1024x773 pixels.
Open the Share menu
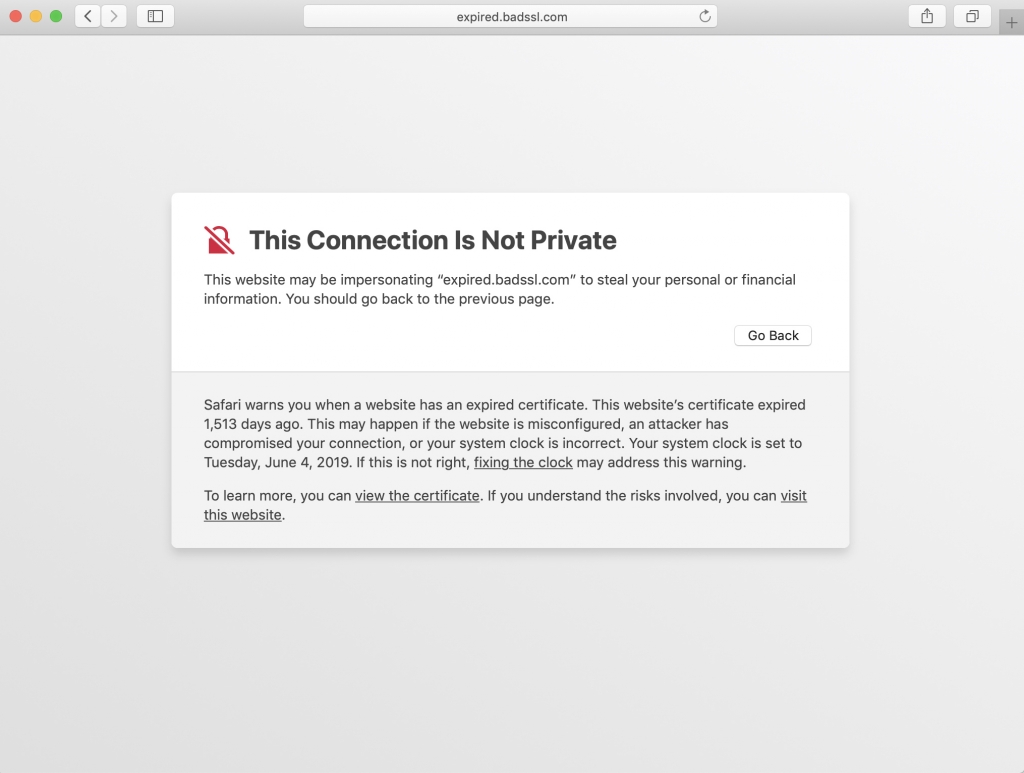(x=927, y=16)
